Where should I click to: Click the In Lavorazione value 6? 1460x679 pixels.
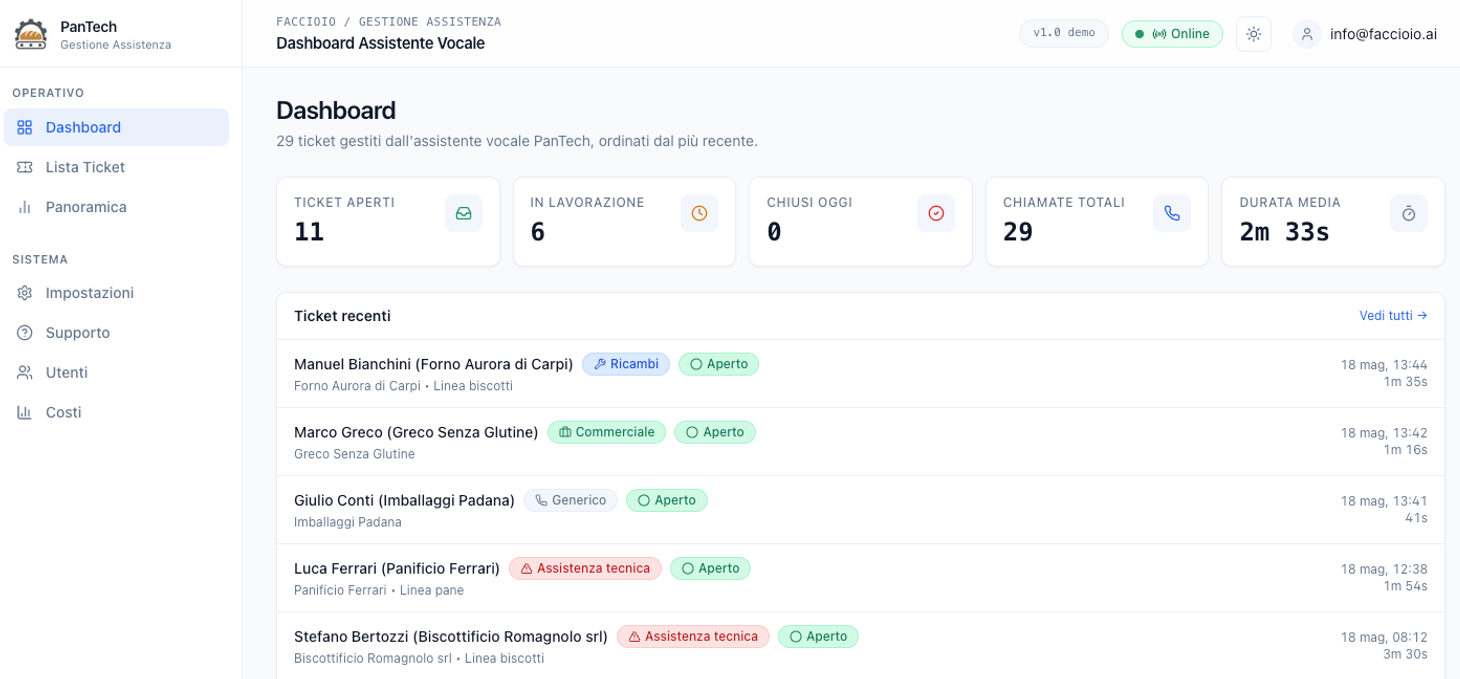coord(537,232)
